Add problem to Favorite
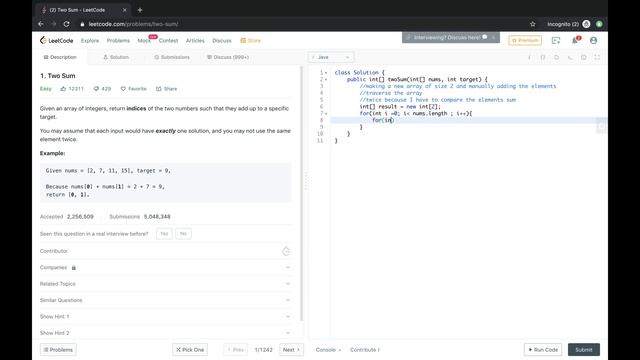 [133, 89]
